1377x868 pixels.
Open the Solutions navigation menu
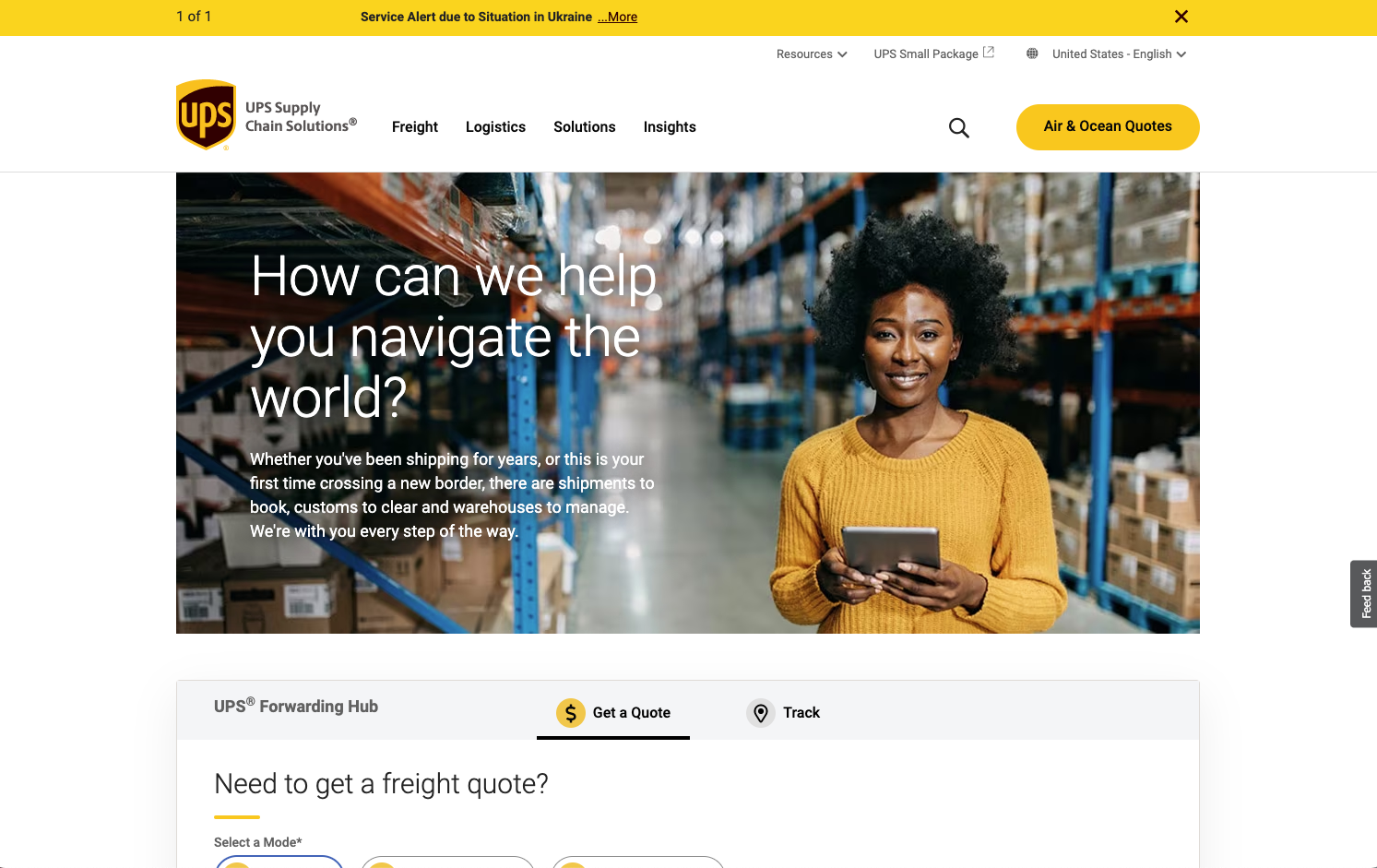pyautogui.click(x=585, y=127)
